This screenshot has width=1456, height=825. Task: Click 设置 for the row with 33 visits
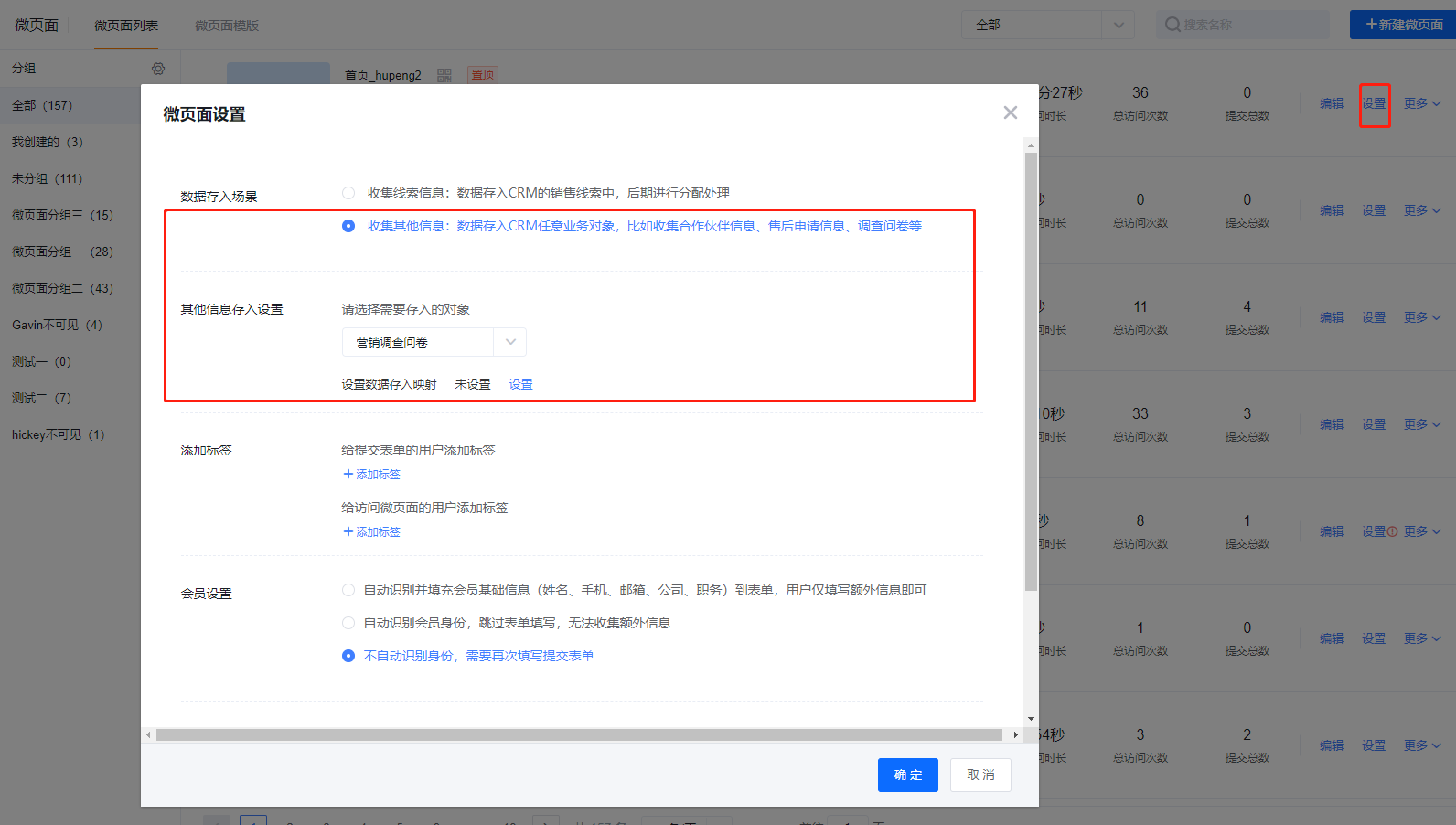(x=1374, y=424)
